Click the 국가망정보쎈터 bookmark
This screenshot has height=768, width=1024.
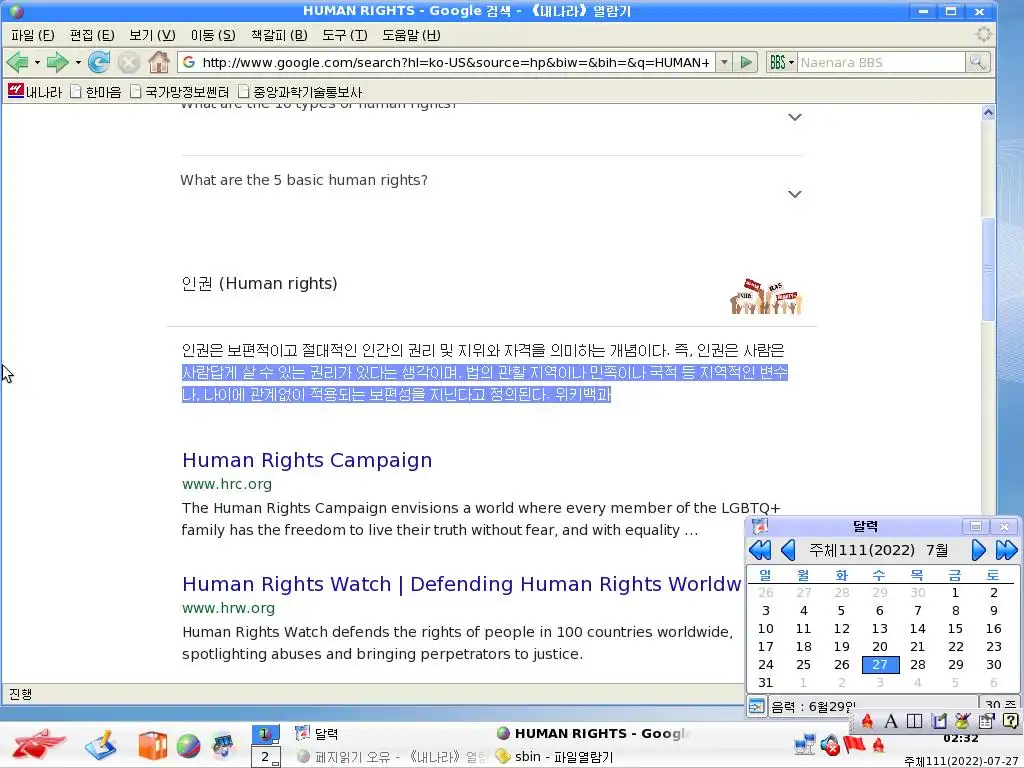pyautogui.click(x=180, y=91)
